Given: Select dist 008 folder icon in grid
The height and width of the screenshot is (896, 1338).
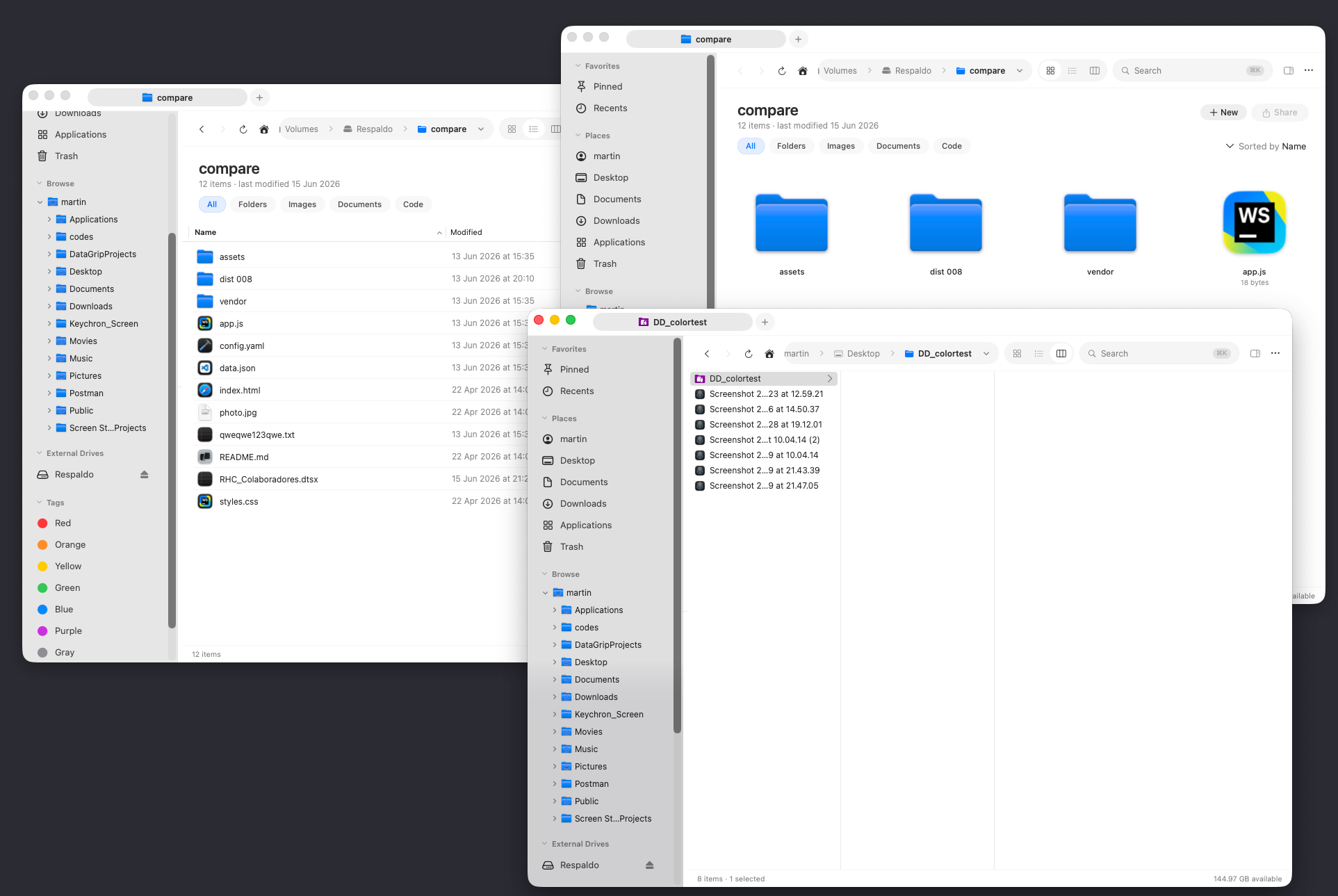Looking at the screenshot, I should [x=946, y=222].
